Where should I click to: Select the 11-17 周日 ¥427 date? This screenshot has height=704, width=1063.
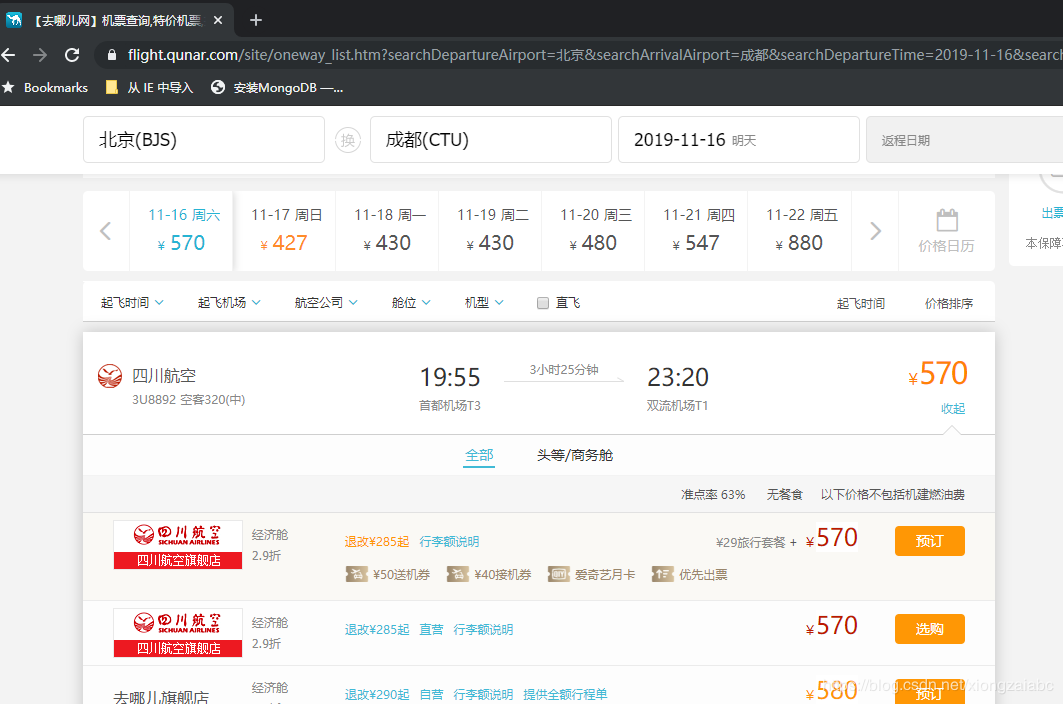[284, 231]
